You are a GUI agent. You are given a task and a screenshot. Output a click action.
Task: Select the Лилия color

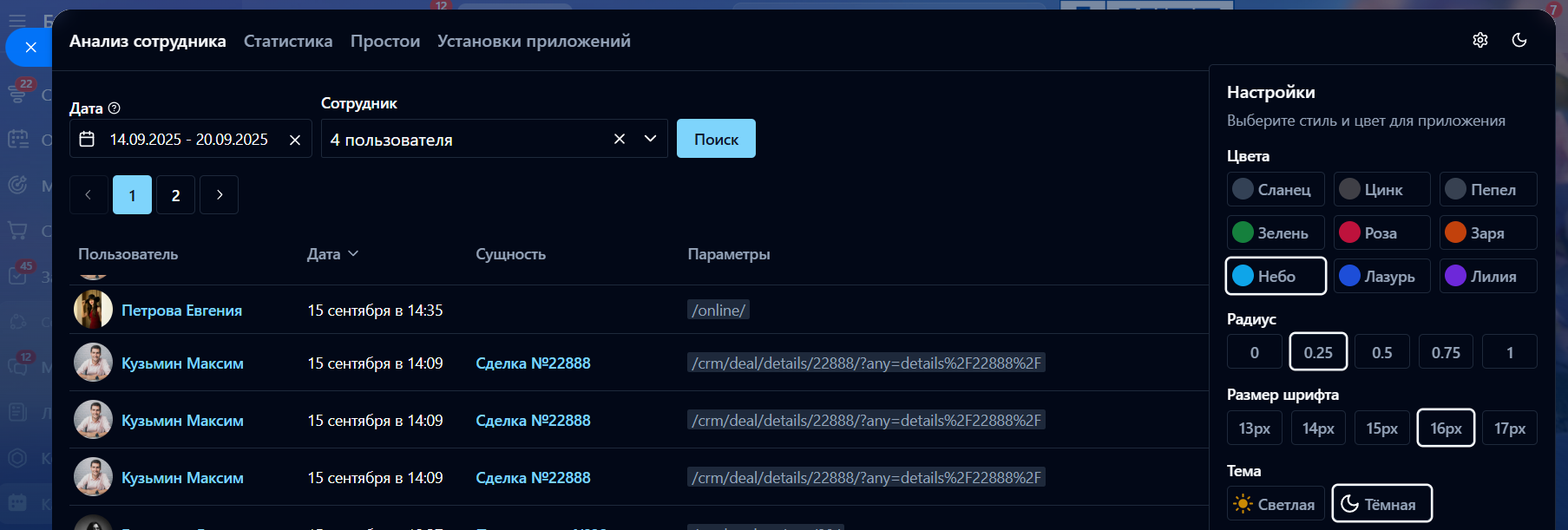pos(1488,276)
